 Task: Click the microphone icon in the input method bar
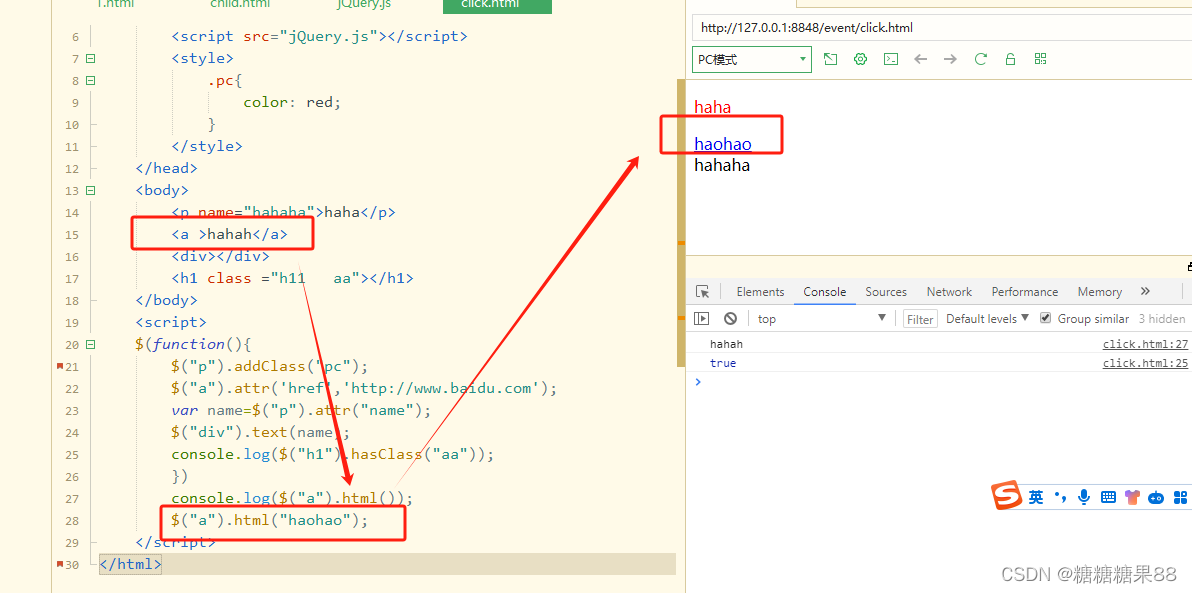tap(1084, 496)
